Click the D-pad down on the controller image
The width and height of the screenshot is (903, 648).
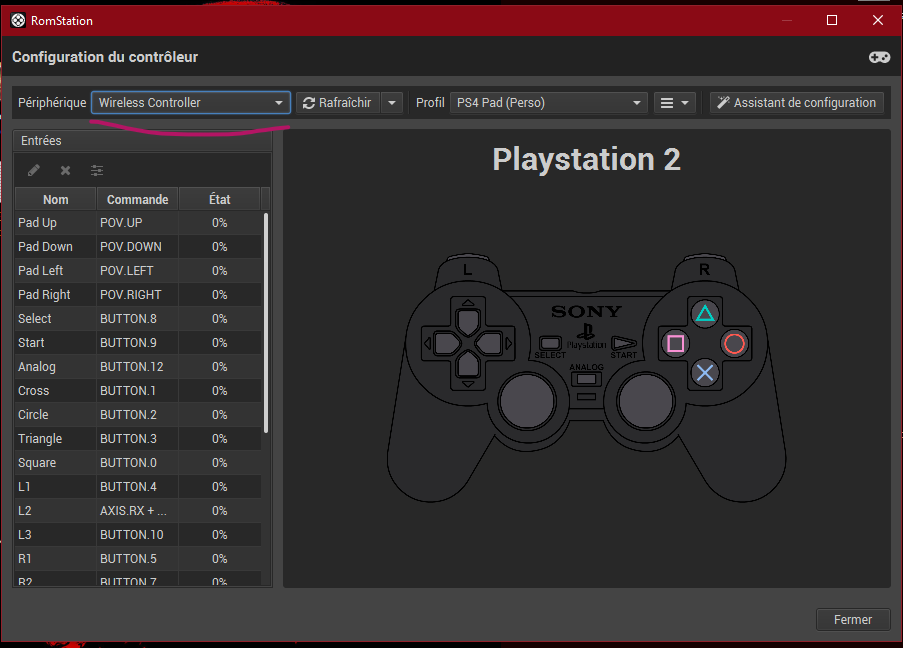coord(468,365)
